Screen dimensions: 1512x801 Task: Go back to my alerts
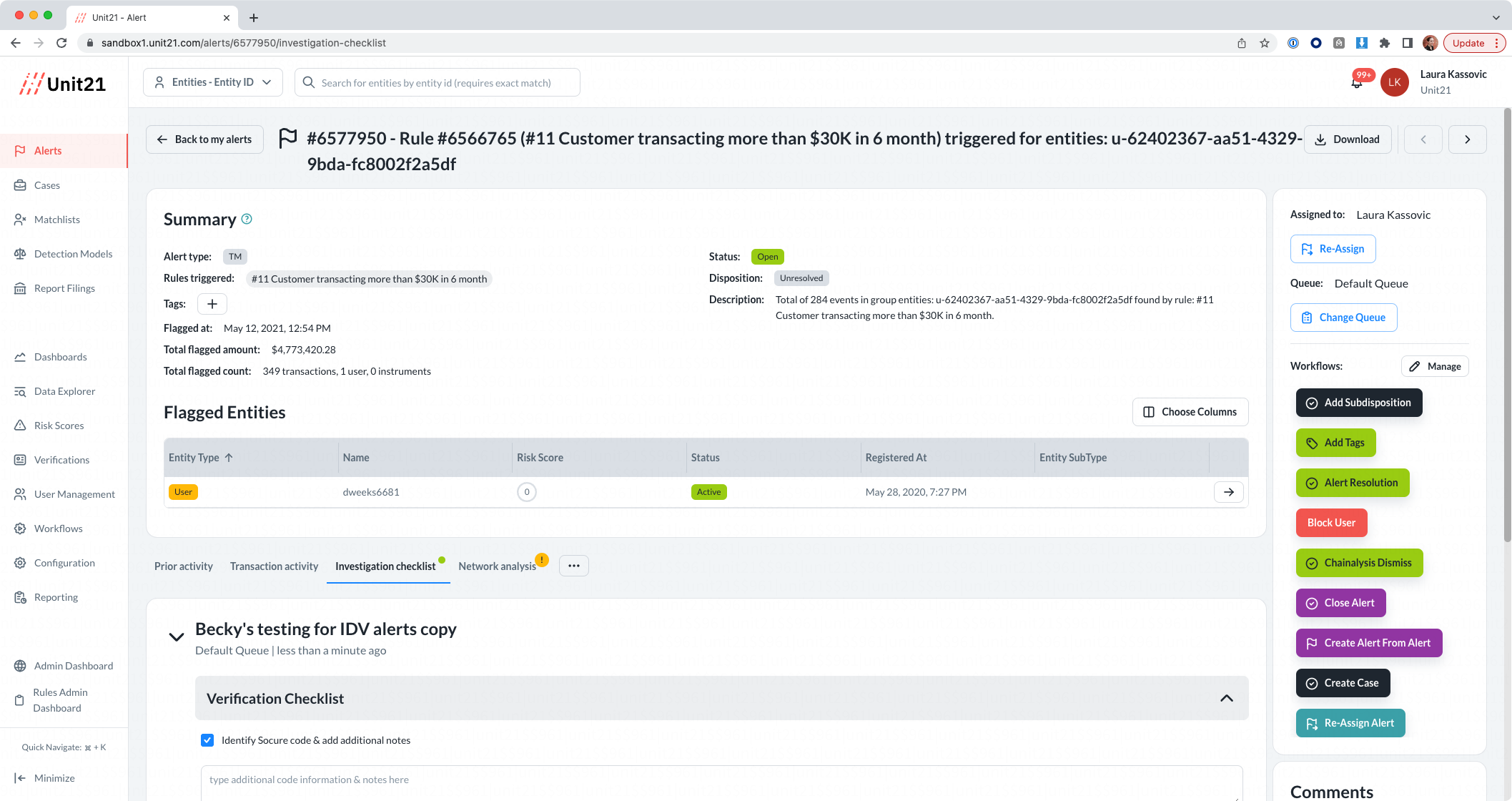tap(204, 139)
